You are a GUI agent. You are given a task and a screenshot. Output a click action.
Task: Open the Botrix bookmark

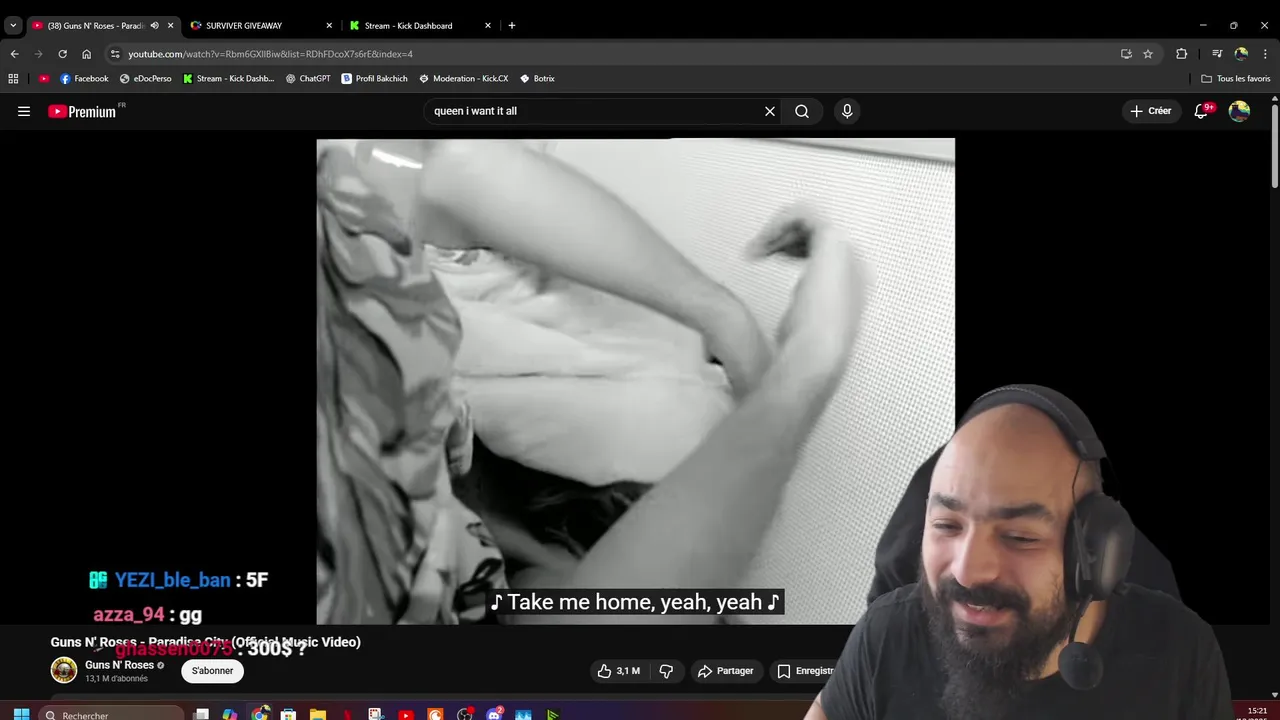pos(537,78)
